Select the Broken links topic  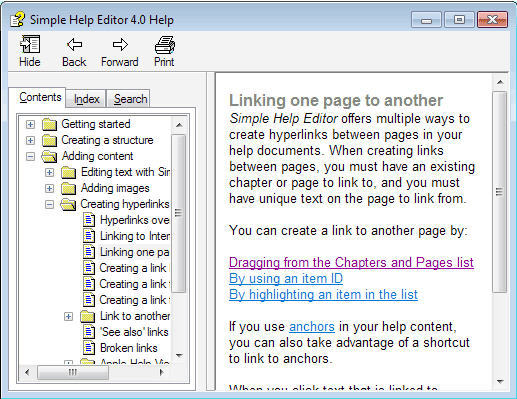coord(129,348)
